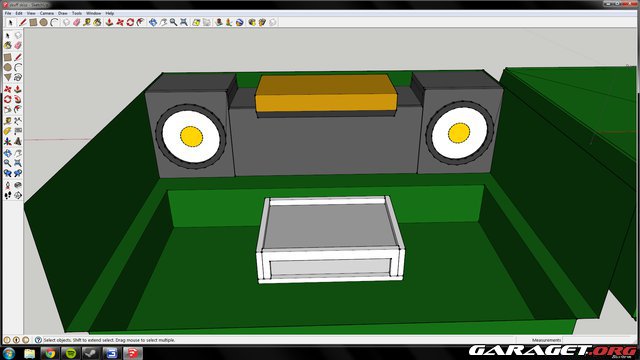This screenshot has height=360, width=640.
Task: Select the Push/Pull tool in top toolbar
Action: (109, 22)
